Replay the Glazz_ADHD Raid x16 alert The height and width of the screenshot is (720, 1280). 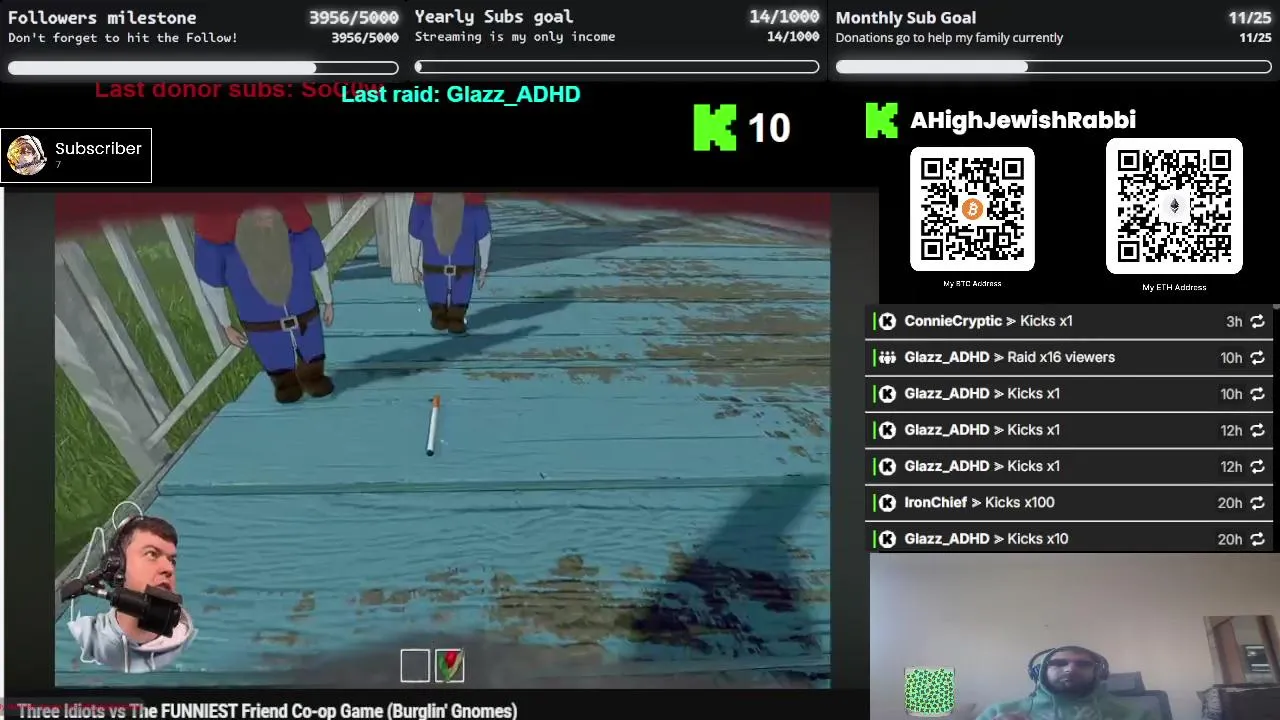1257,357
